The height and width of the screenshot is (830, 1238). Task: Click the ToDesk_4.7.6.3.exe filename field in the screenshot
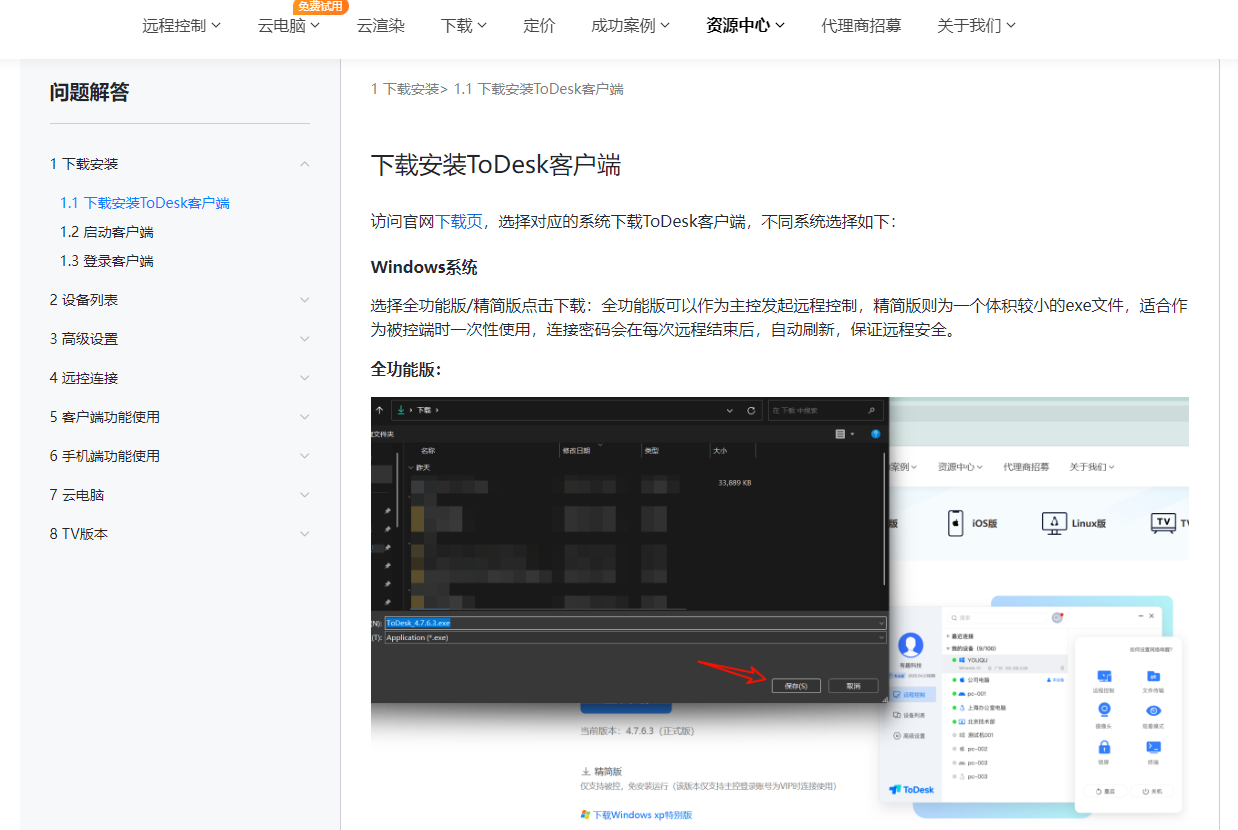click(x=635, y=623)
